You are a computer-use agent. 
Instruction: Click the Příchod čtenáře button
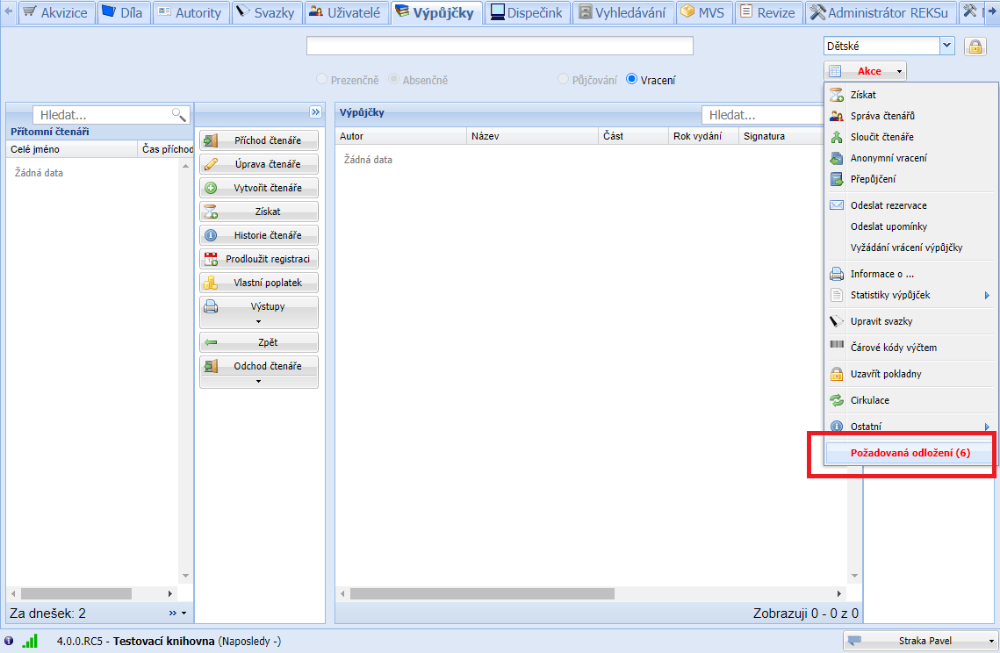[259, 140]
